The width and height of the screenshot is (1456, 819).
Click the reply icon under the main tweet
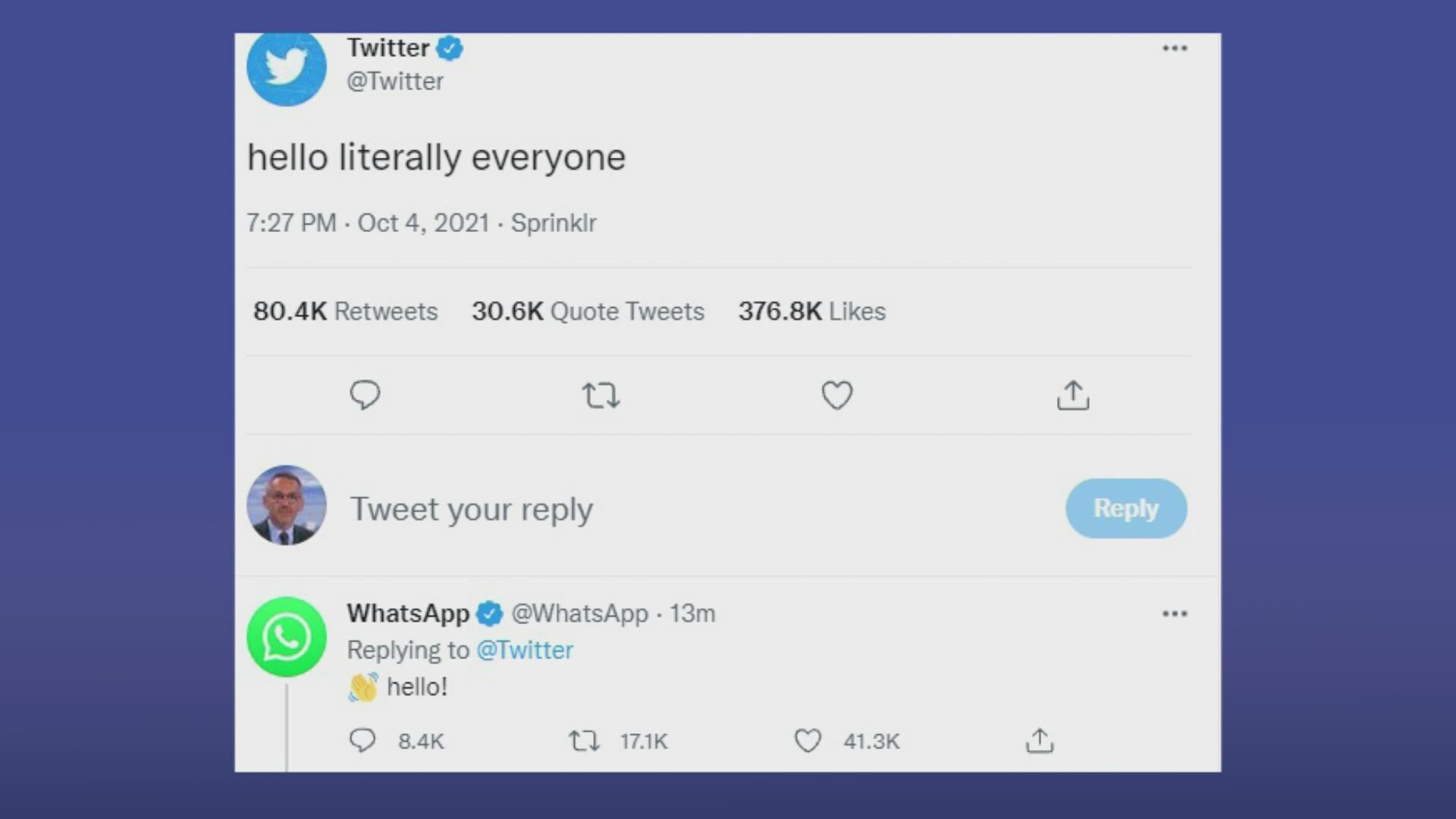365,395
